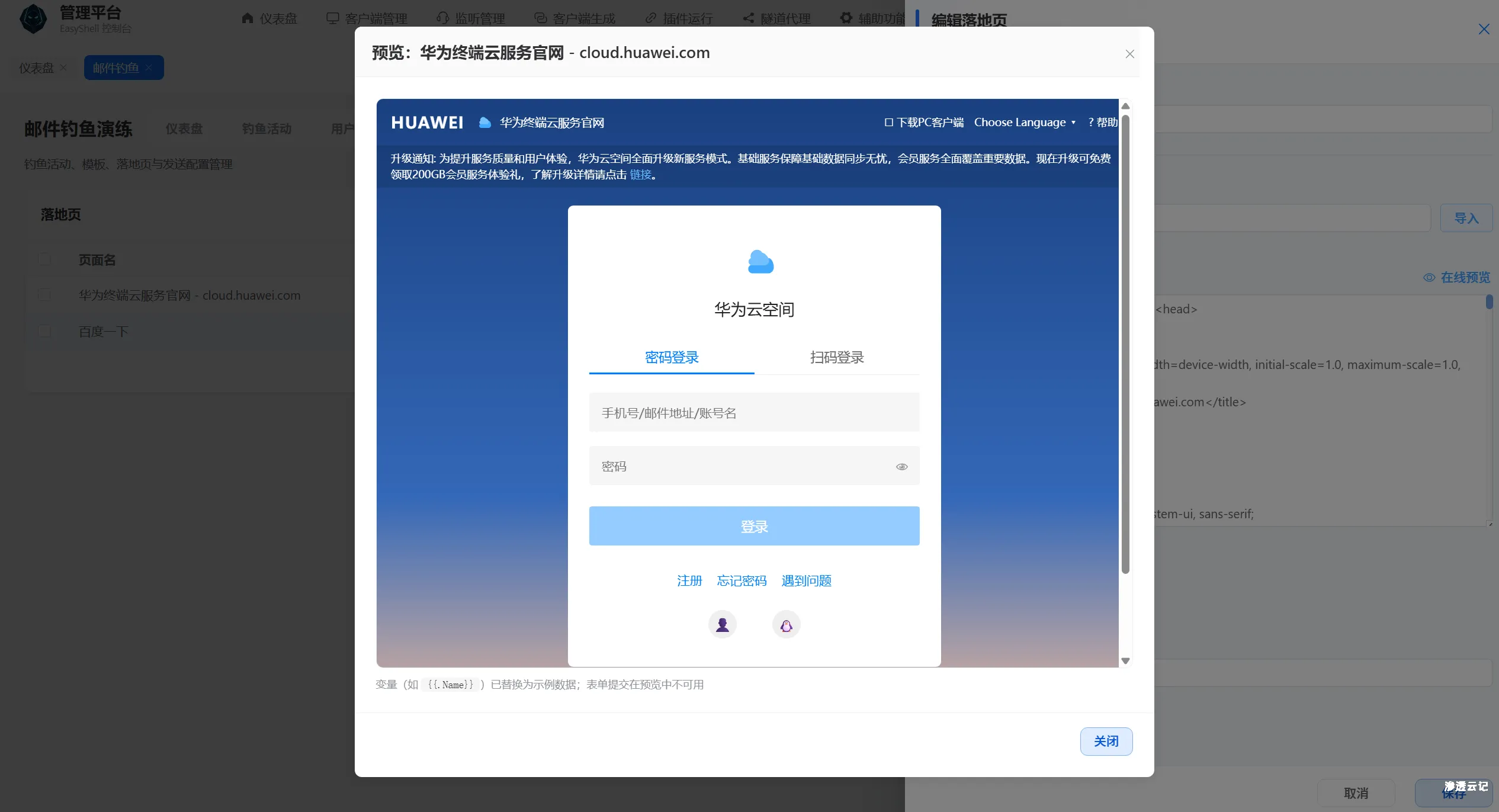Screen dimensions: 1499x812
Task: Check the 百度一下 row checkbox
Action: 44,330
